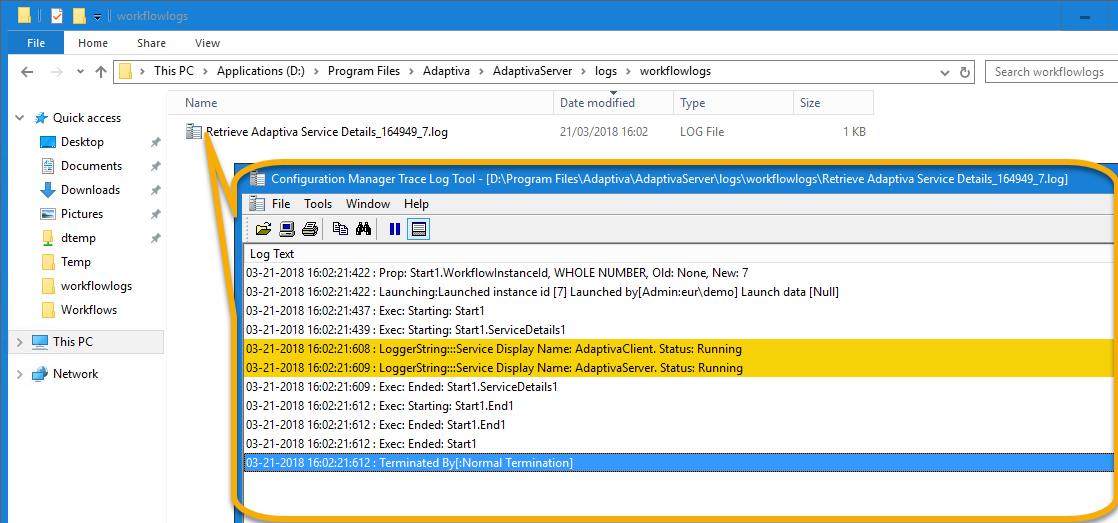
Task: Click the log file icon in Explorer list
Action: tap(194, 131)
